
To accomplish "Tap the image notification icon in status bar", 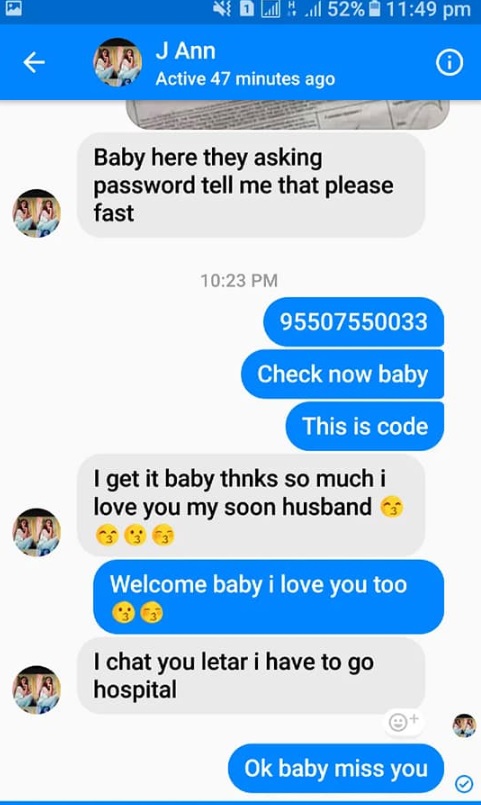I will click(x=13, y=8).
